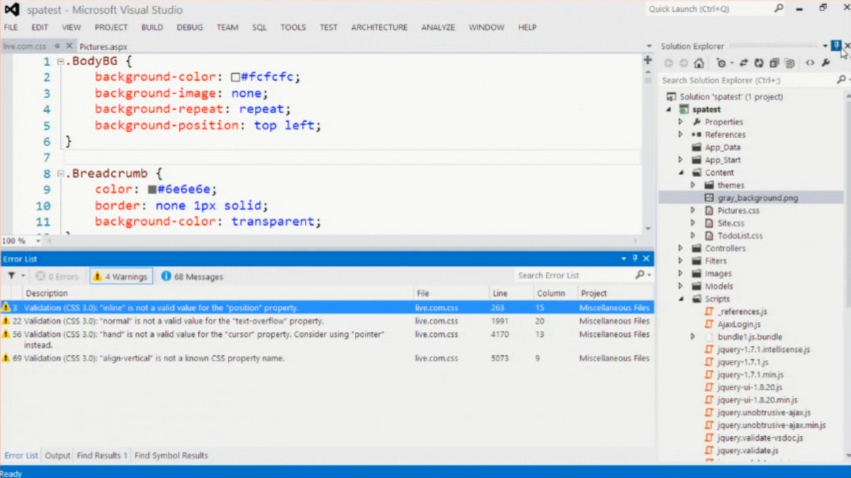The width and height of the screenshot is (851, 478).
Task: Click in the Search Error List field
Action: [x=573, y=275]
